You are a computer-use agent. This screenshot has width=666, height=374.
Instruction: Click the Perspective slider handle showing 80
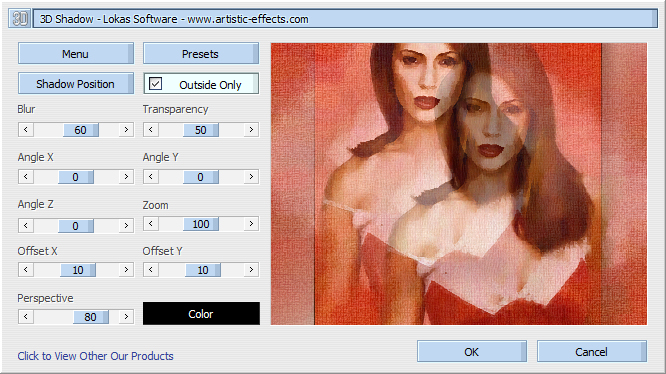coord(90,317)
